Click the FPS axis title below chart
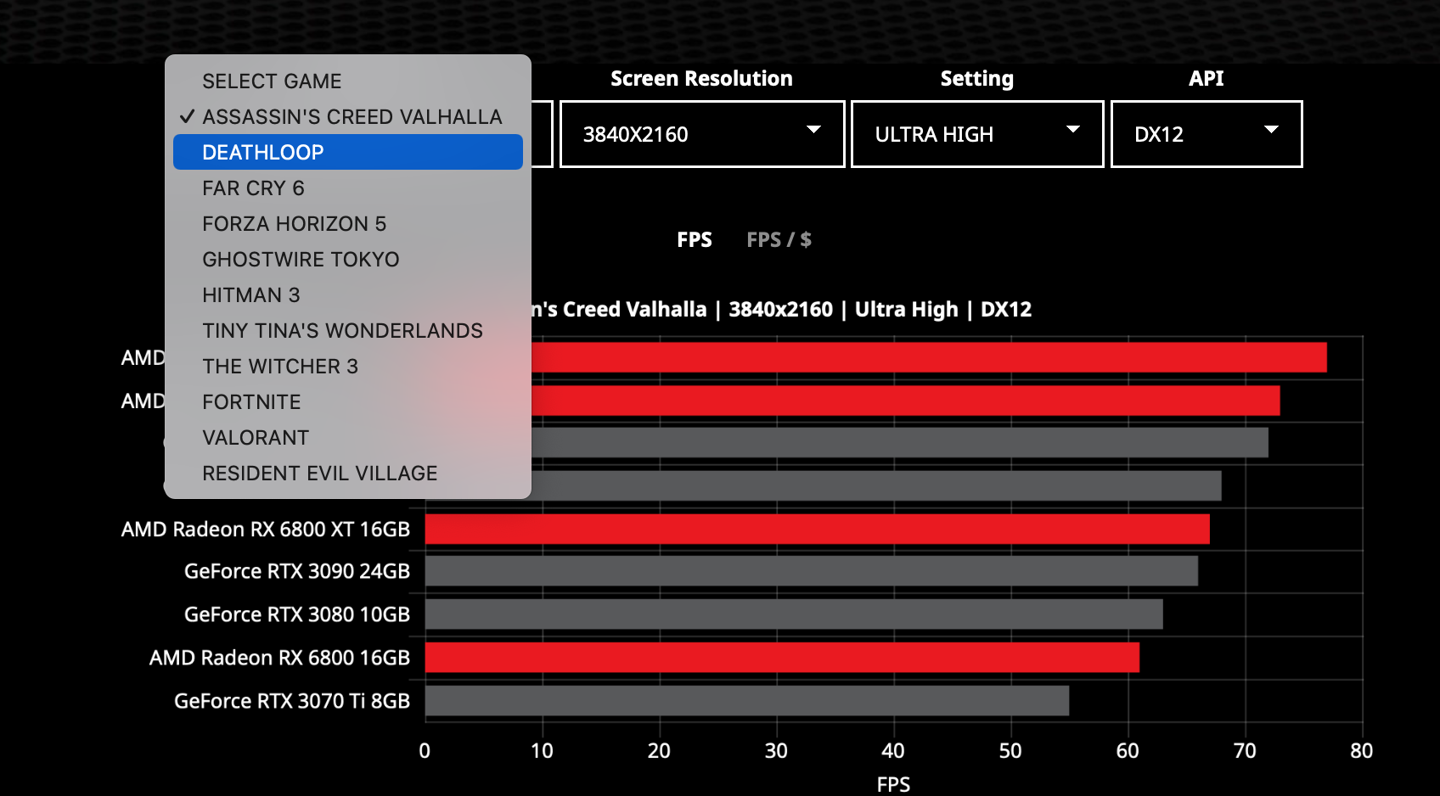Image resolution: width=1440 pixels, height=796 pixels. click(893, 785)
